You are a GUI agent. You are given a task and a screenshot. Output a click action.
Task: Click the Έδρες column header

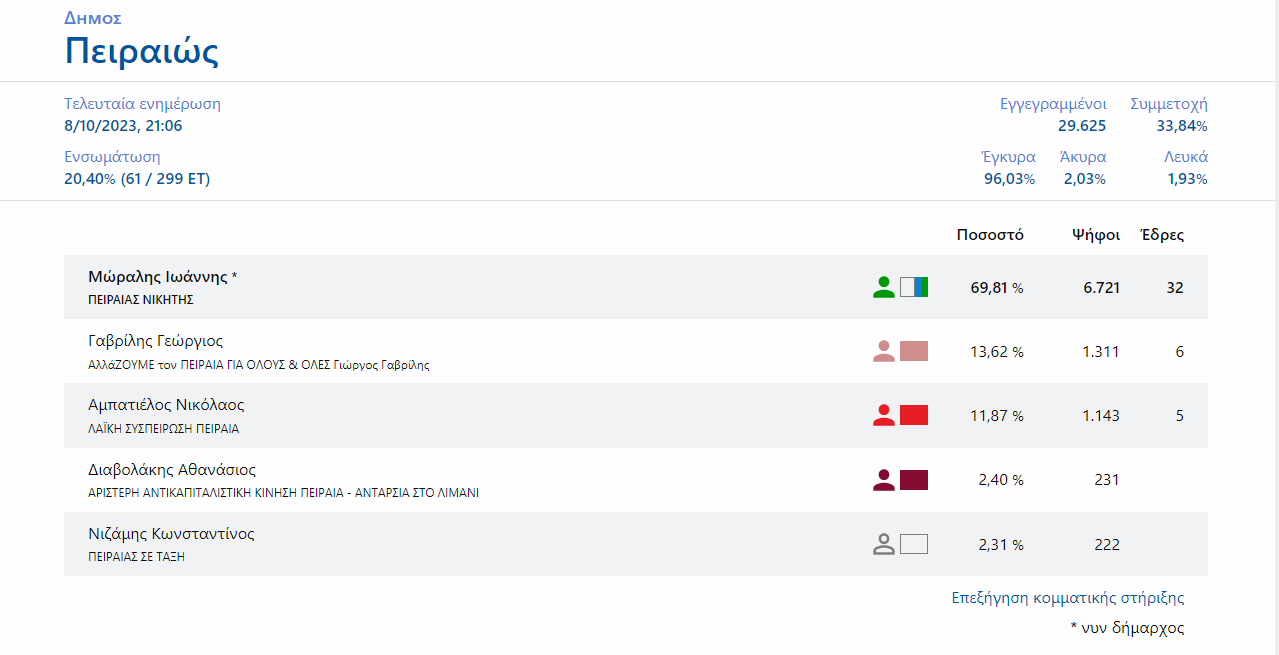(x=1162, y=235)
